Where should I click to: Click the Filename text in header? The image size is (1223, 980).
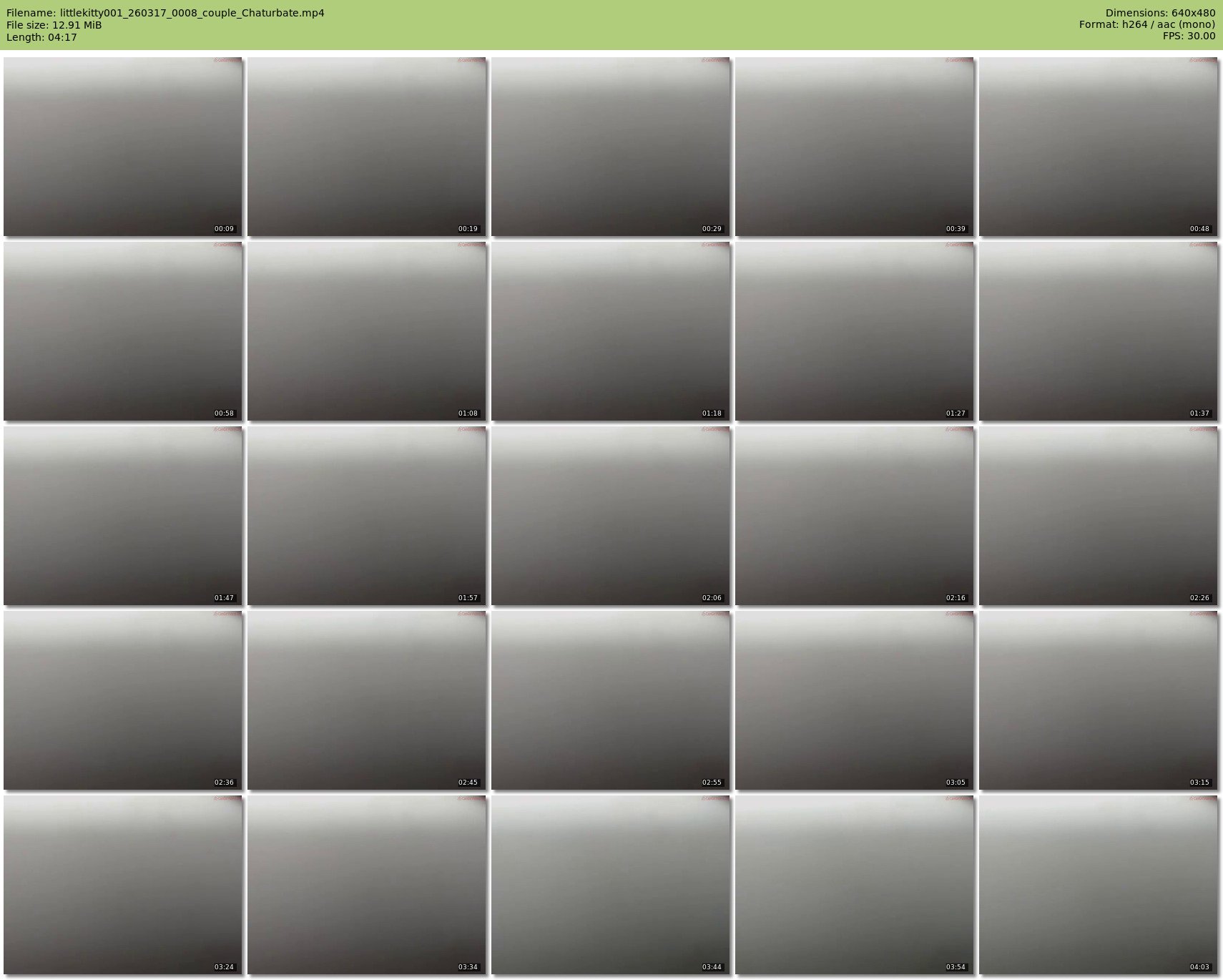tap(165, 13)
